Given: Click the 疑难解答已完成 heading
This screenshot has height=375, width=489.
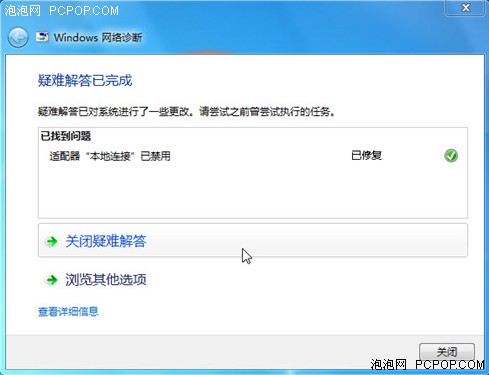Looking at the screenshot, I should pos(85,81).
